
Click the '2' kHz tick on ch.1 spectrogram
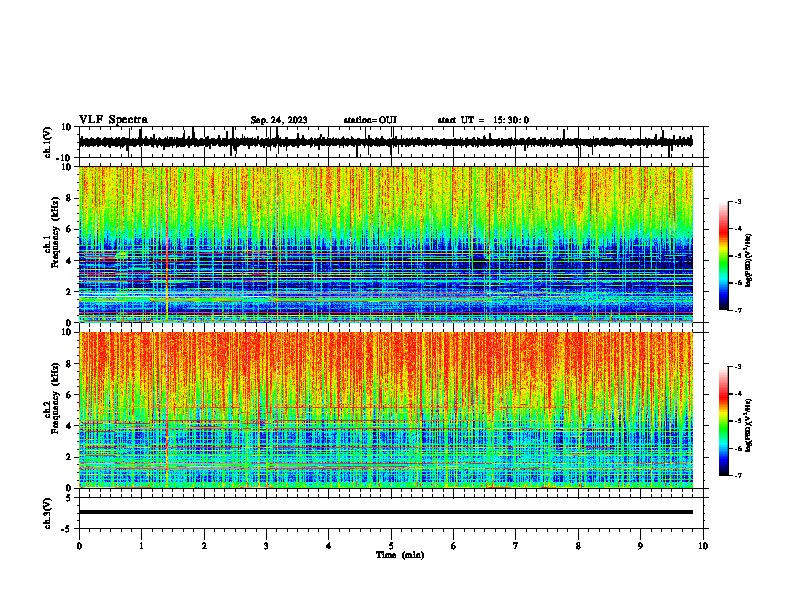[69, 292]
